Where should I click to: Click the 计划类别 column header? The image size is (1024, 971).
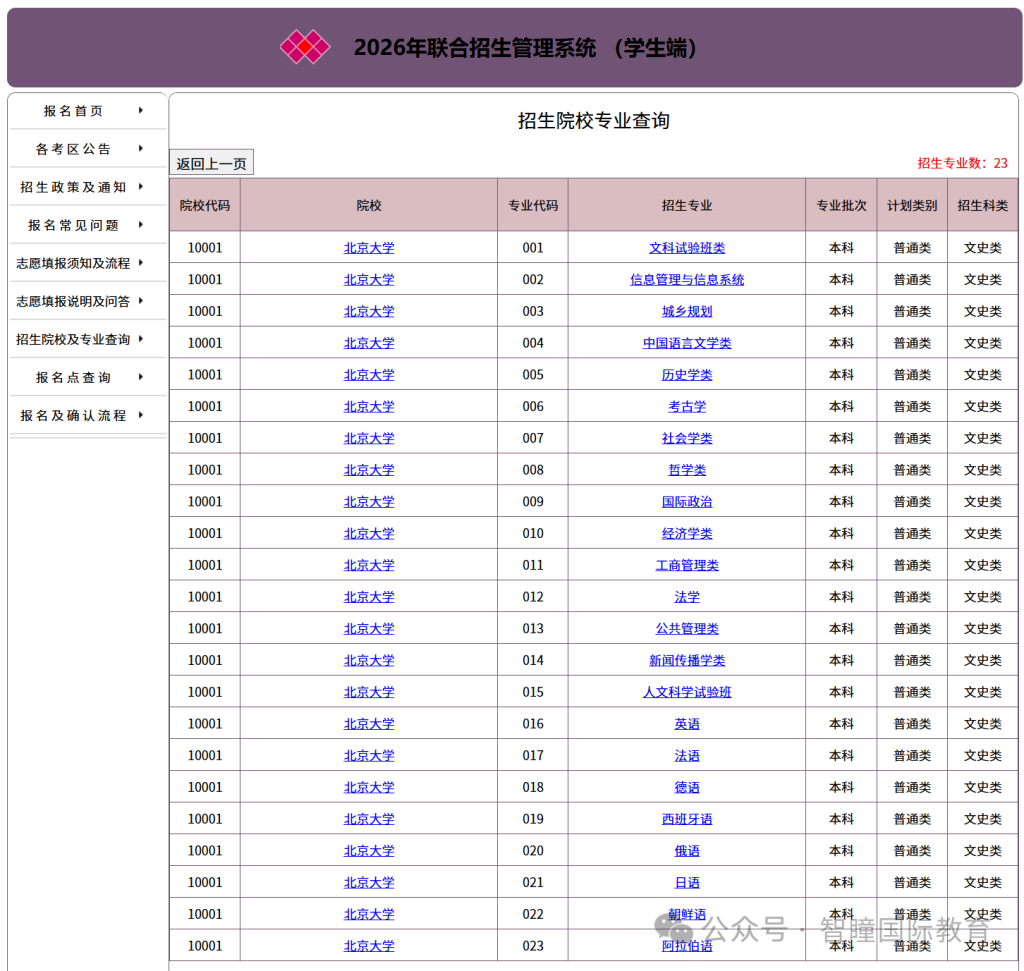tap(912, 205)
